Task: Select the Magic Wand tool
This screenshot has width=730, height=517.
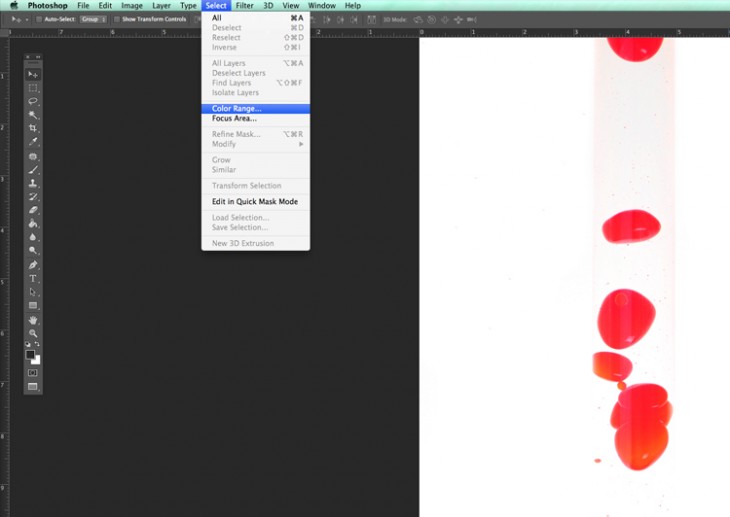Action: 33,115
